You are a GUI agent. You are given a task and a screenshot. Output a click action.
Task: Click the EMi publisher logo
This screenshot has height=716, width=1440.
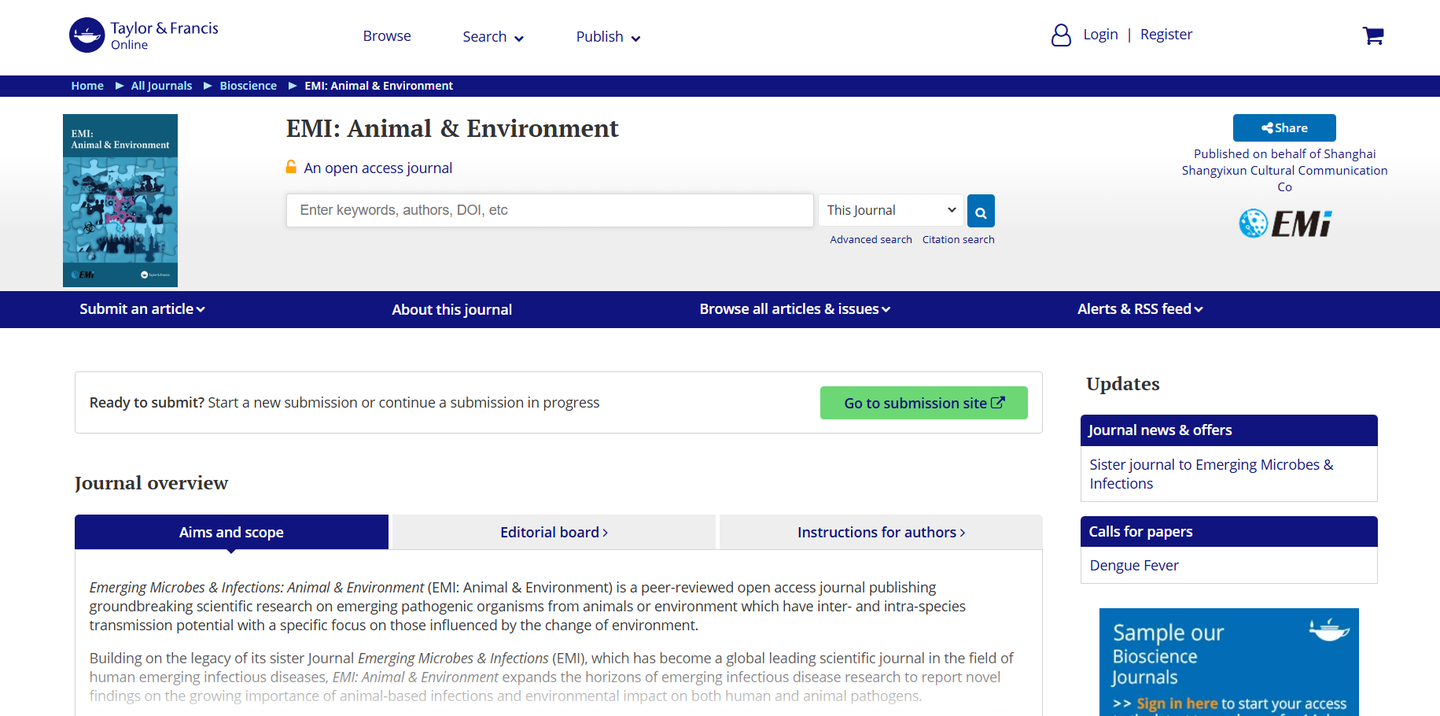pyautogui.click(x=1285, y=223)
